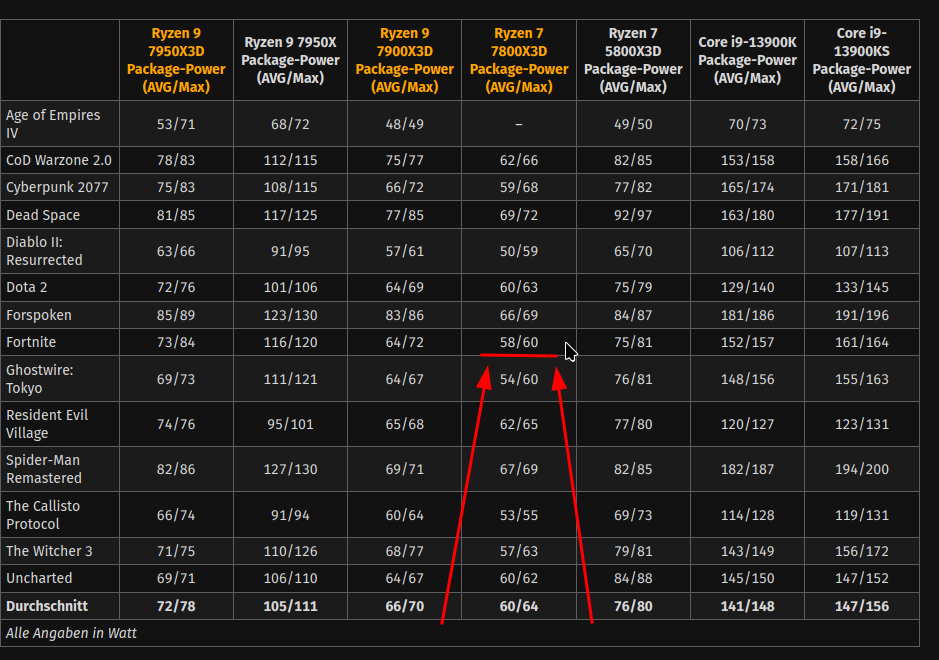This screenshot has height=660, width=939.
Task: Select the CoD Warzone 2.0 row label
Action: 59,161
